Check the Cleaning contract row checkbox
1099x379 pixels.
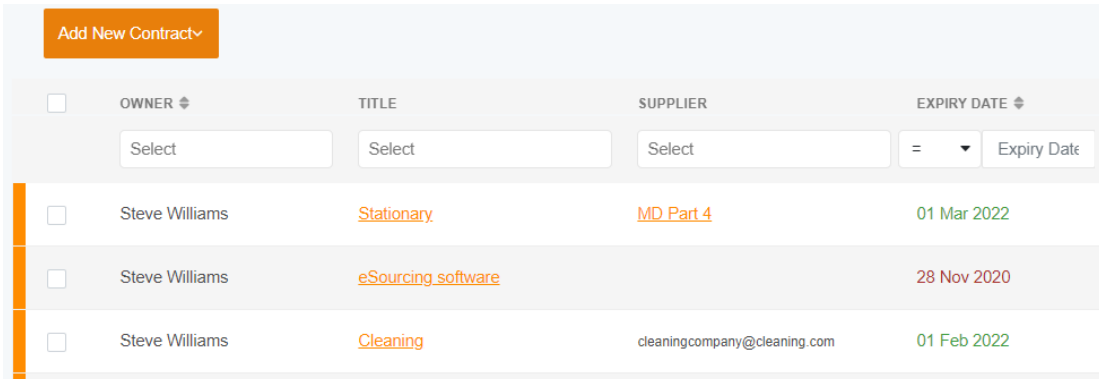(57, 342)
